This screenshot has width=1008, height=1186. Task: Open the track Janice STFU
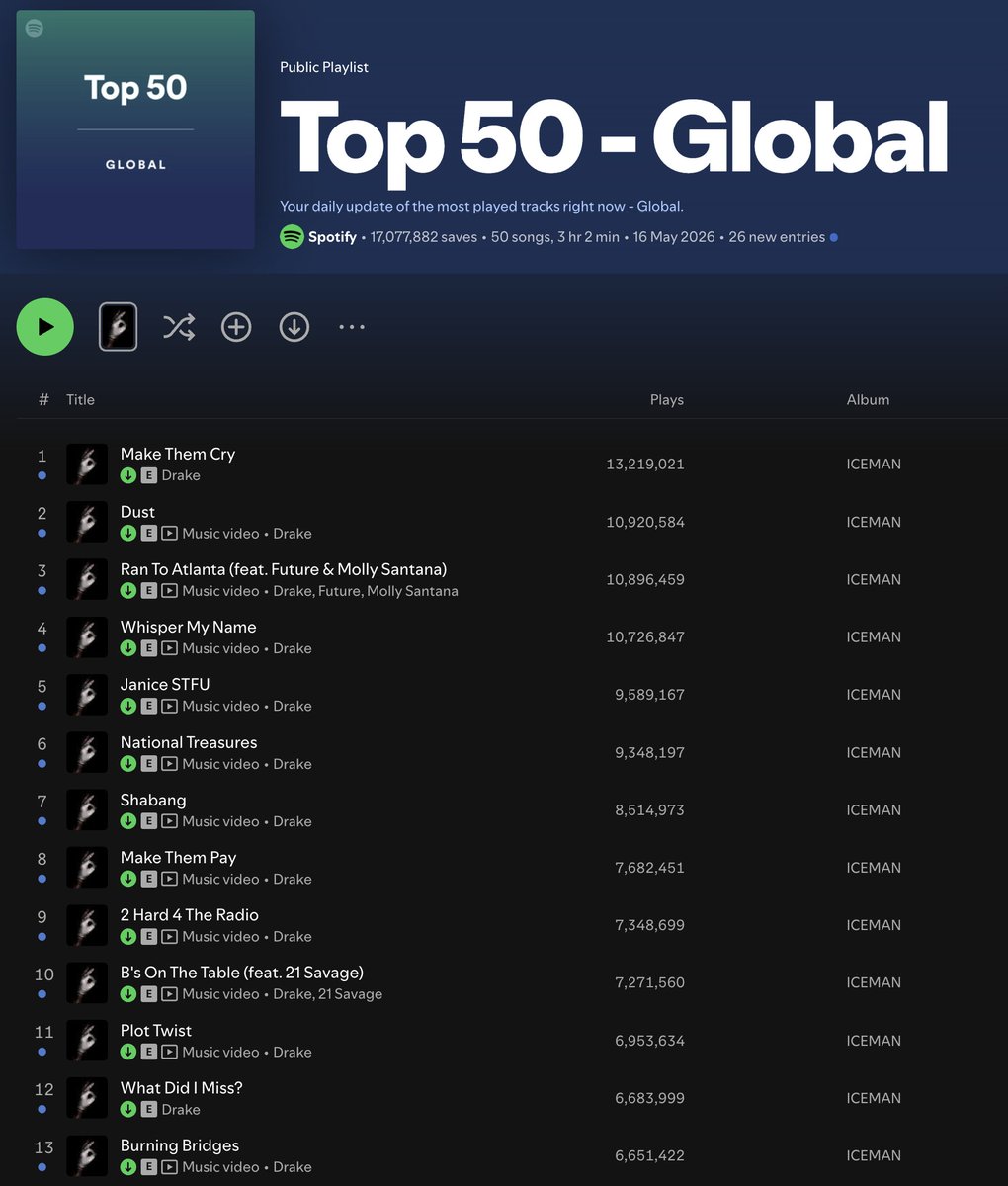pyautogui.click(x=165, y=684)
